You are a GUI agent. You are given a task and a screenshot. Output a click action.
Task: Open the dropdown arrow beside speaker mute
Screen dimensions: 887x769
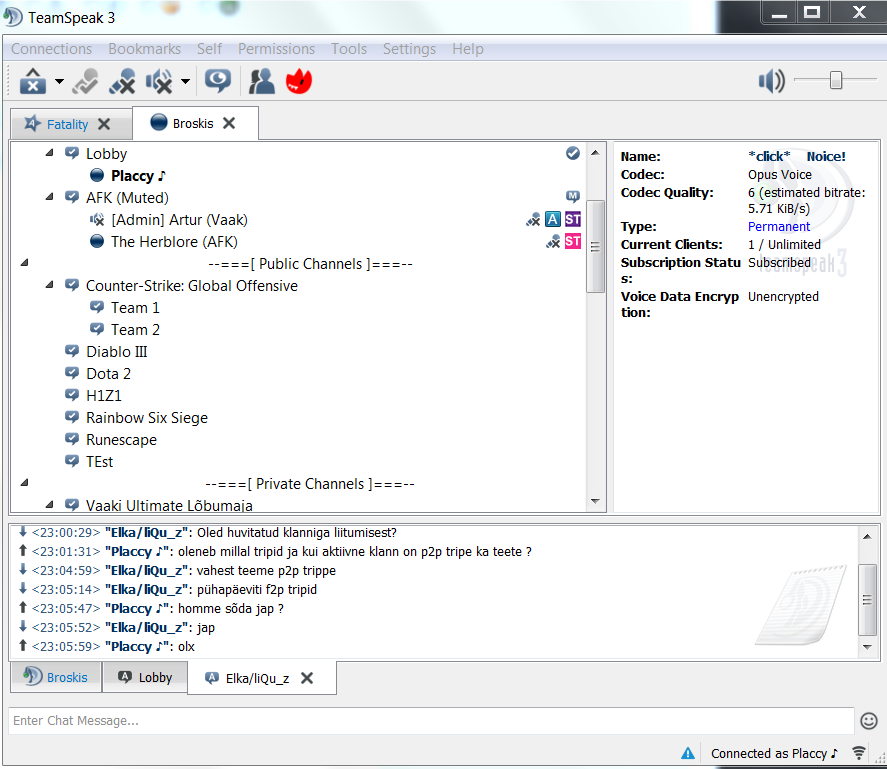pos(185,82)
